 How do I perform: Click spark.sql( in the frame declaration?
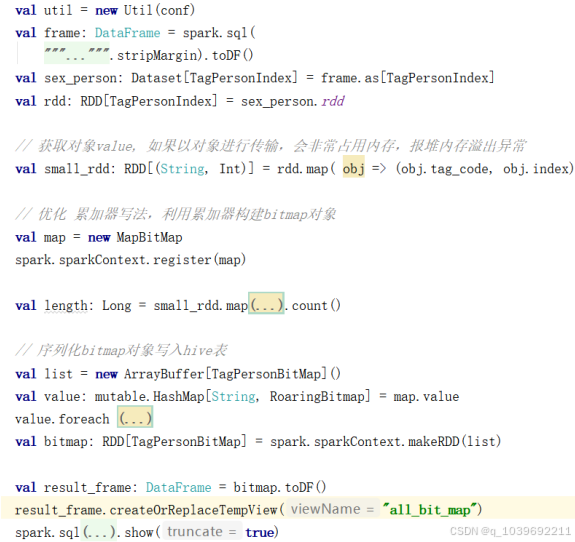pyautogui.click(x=219, y=33)
